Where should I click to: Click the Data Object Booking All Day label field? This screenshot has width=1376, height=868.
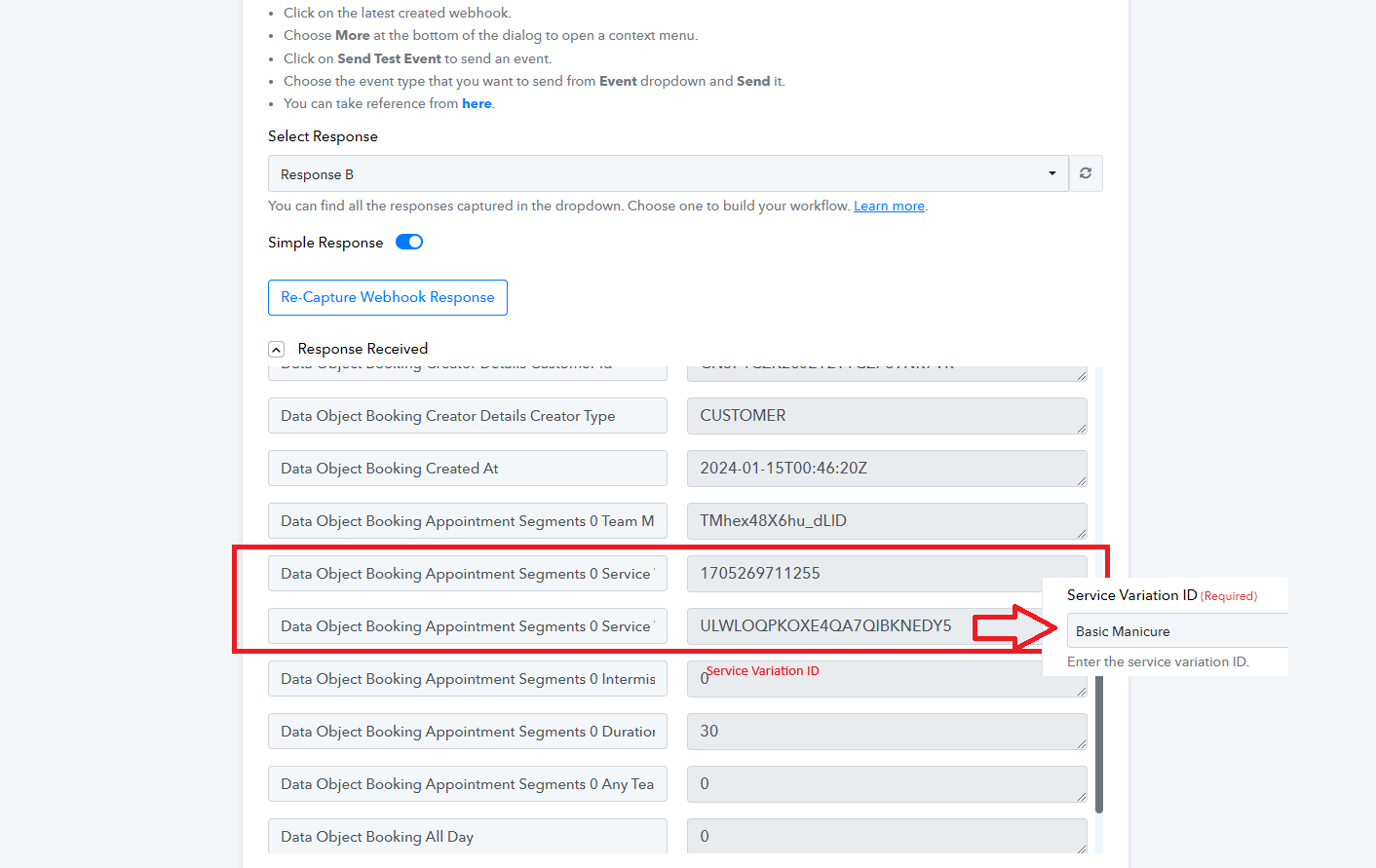[468, 836]
